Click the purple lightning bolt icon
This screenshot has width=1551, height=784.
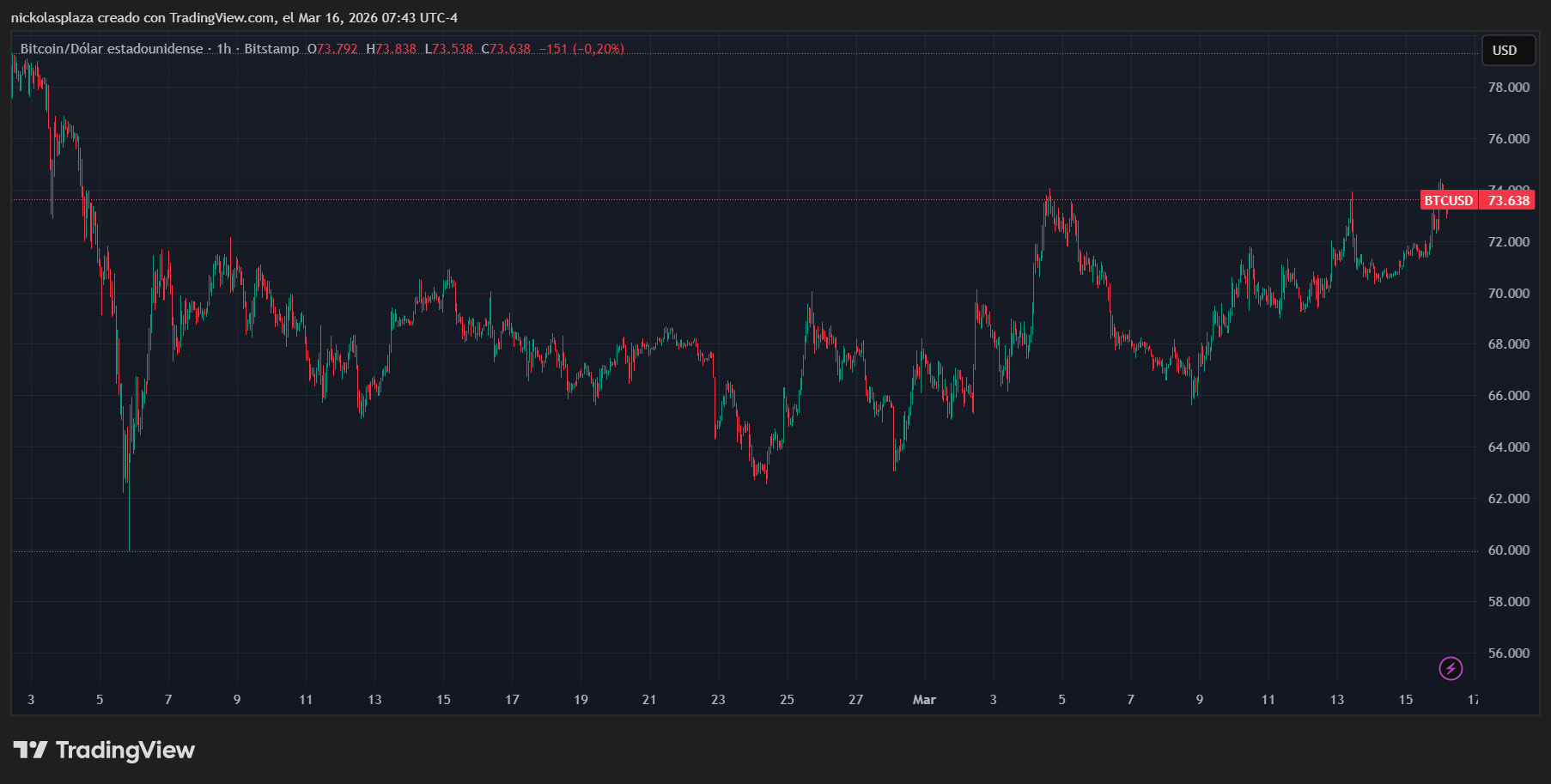tap(1451, 668)
